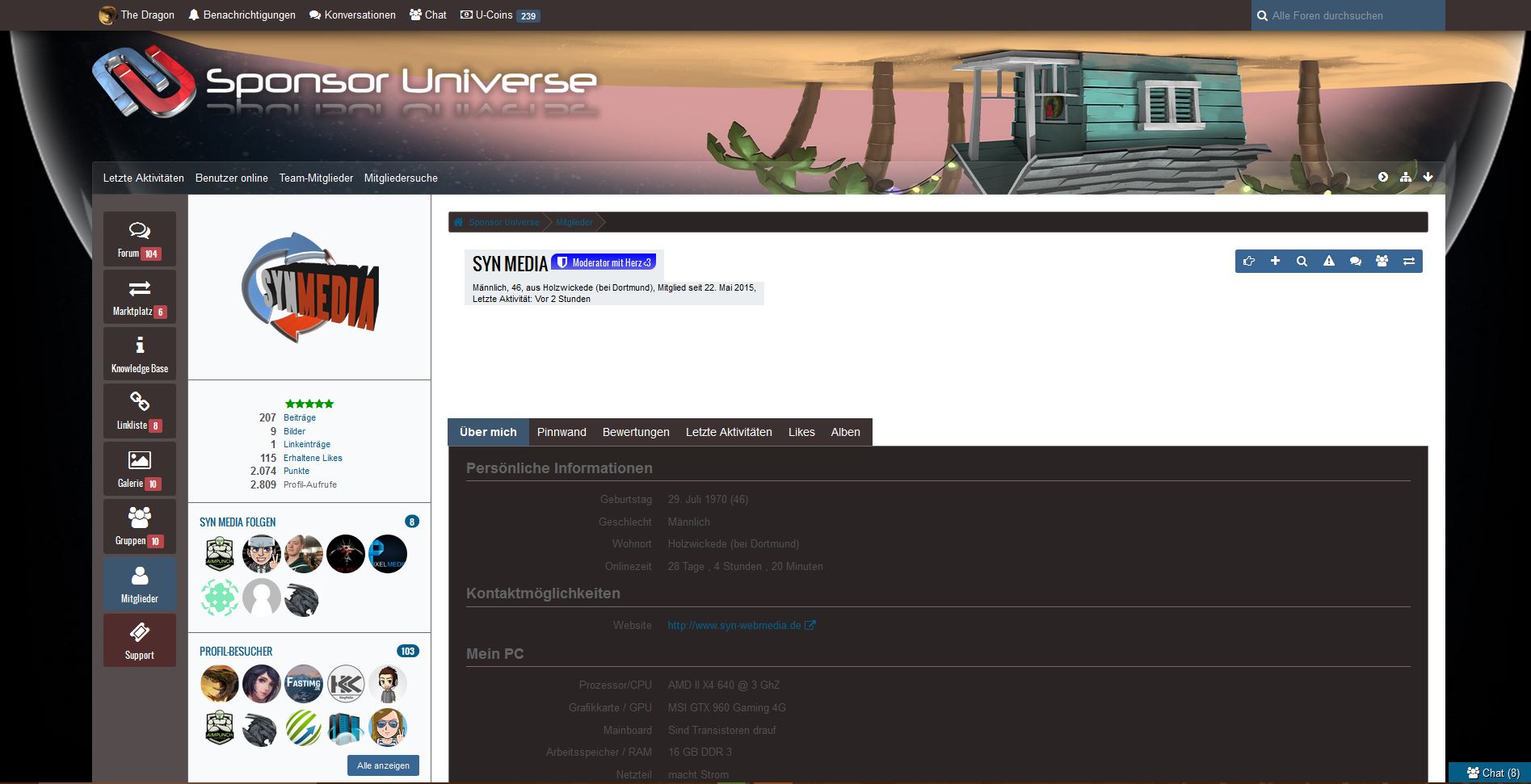Click the thumbs-up icon in profile toolbar

coord(1249,261)
